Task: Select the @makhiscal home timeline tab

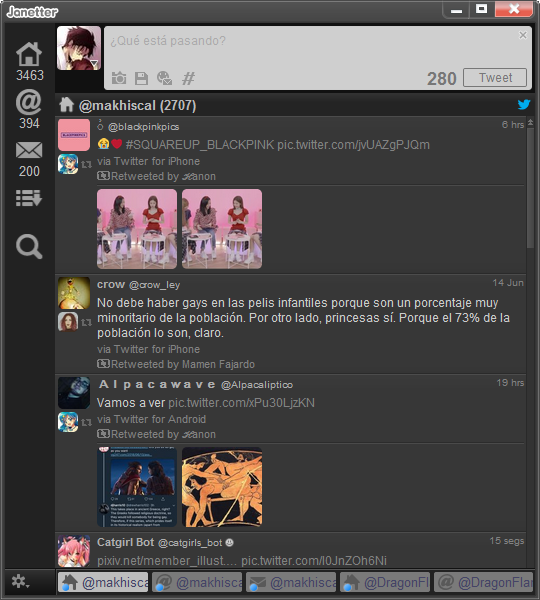Action: point(103,582)
